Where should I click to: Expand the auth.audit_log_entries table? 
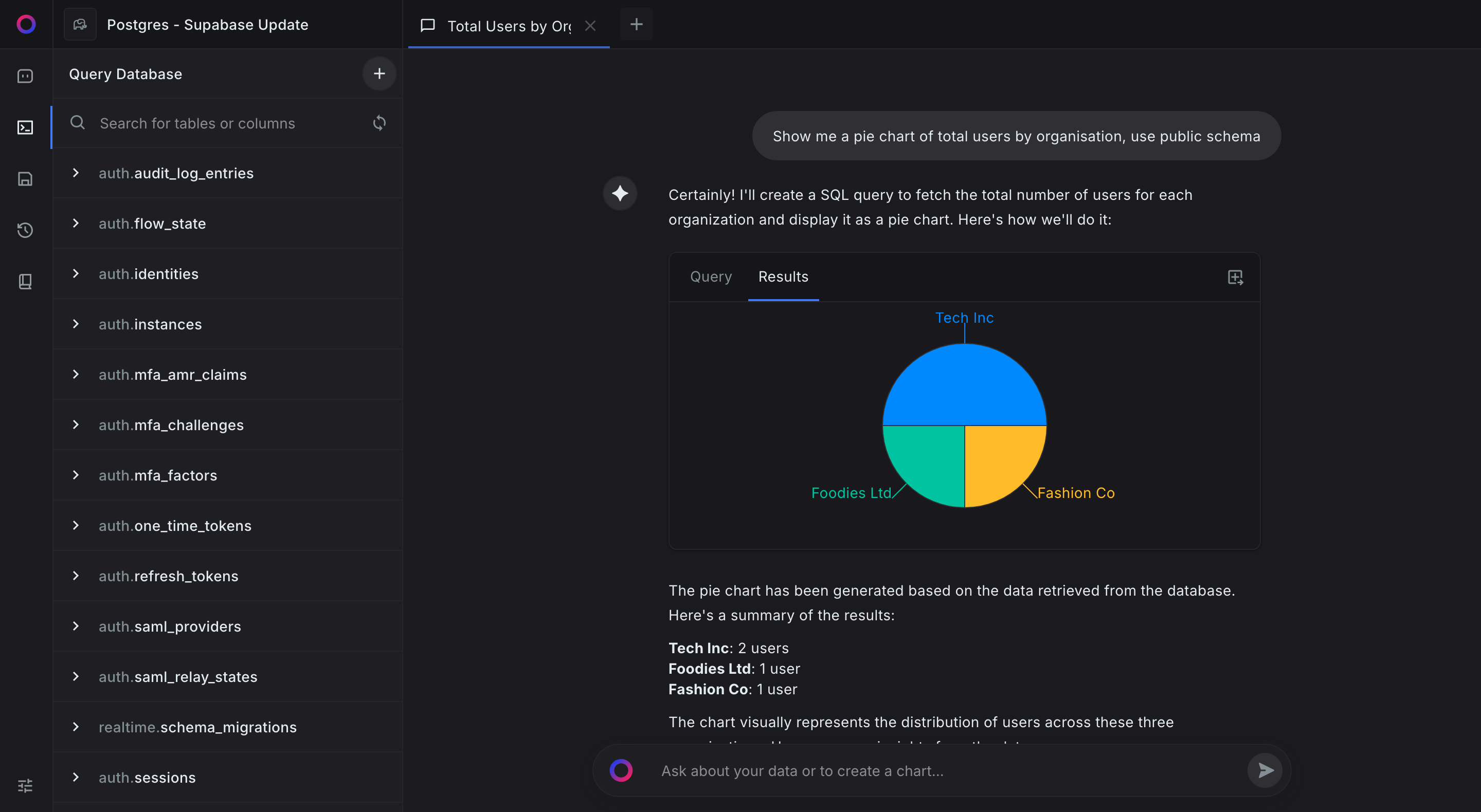76,172
